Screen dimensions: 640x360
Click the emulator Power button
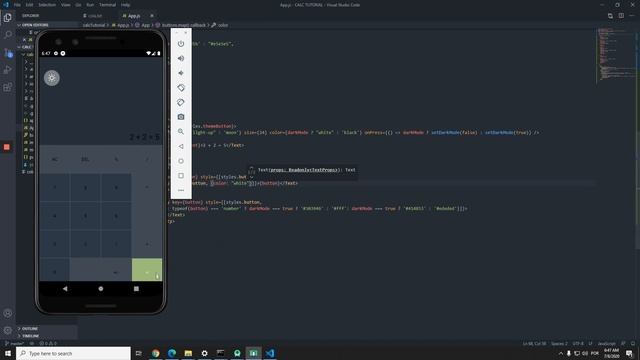pyautogui.click(x=181, y=44)
